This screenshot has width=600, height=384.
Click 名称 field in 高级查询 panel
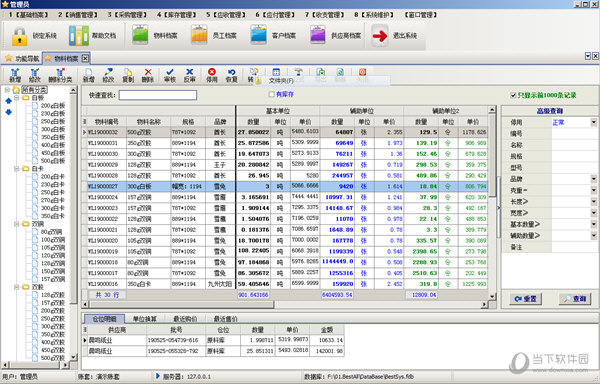(x=574, y=145)
